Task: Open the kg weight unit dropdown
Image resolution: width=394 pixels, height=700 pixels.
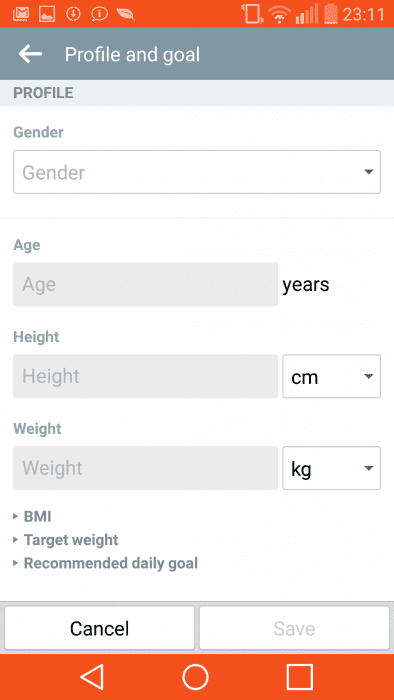Action: (x=332, y=468)
